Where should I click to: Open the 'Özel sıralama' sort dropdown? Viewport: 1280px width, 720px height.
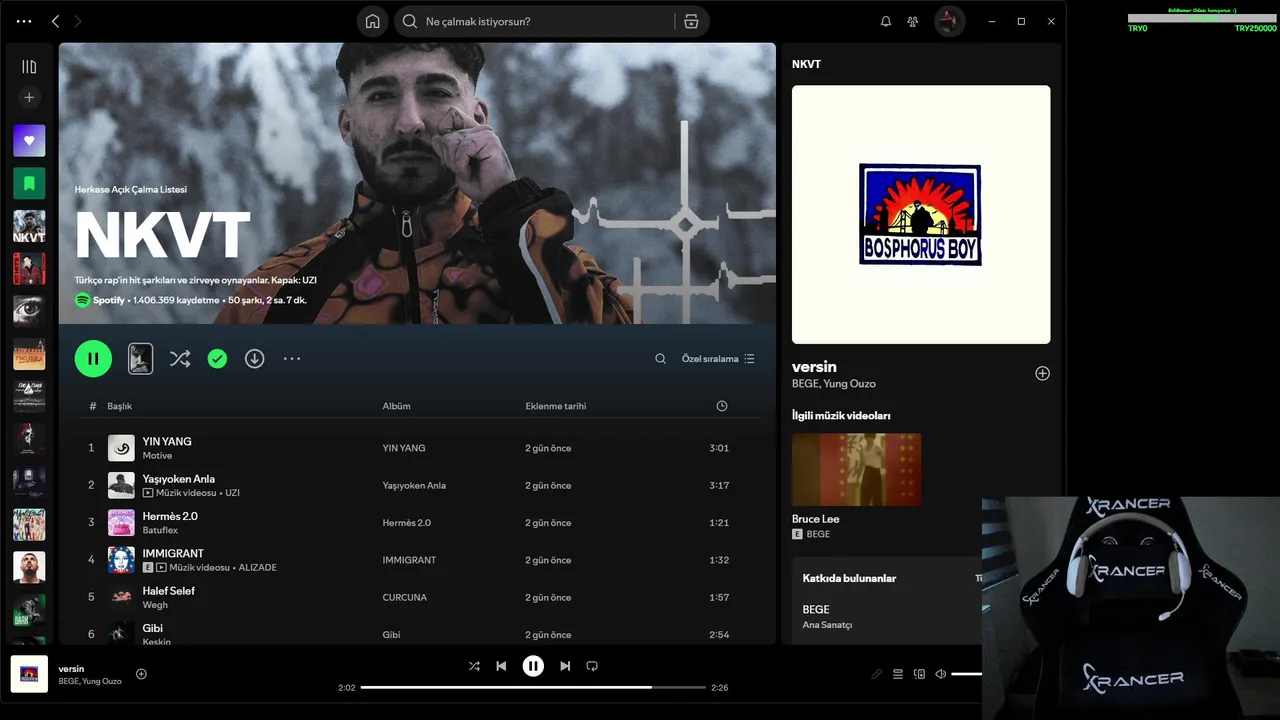point(718,358)
